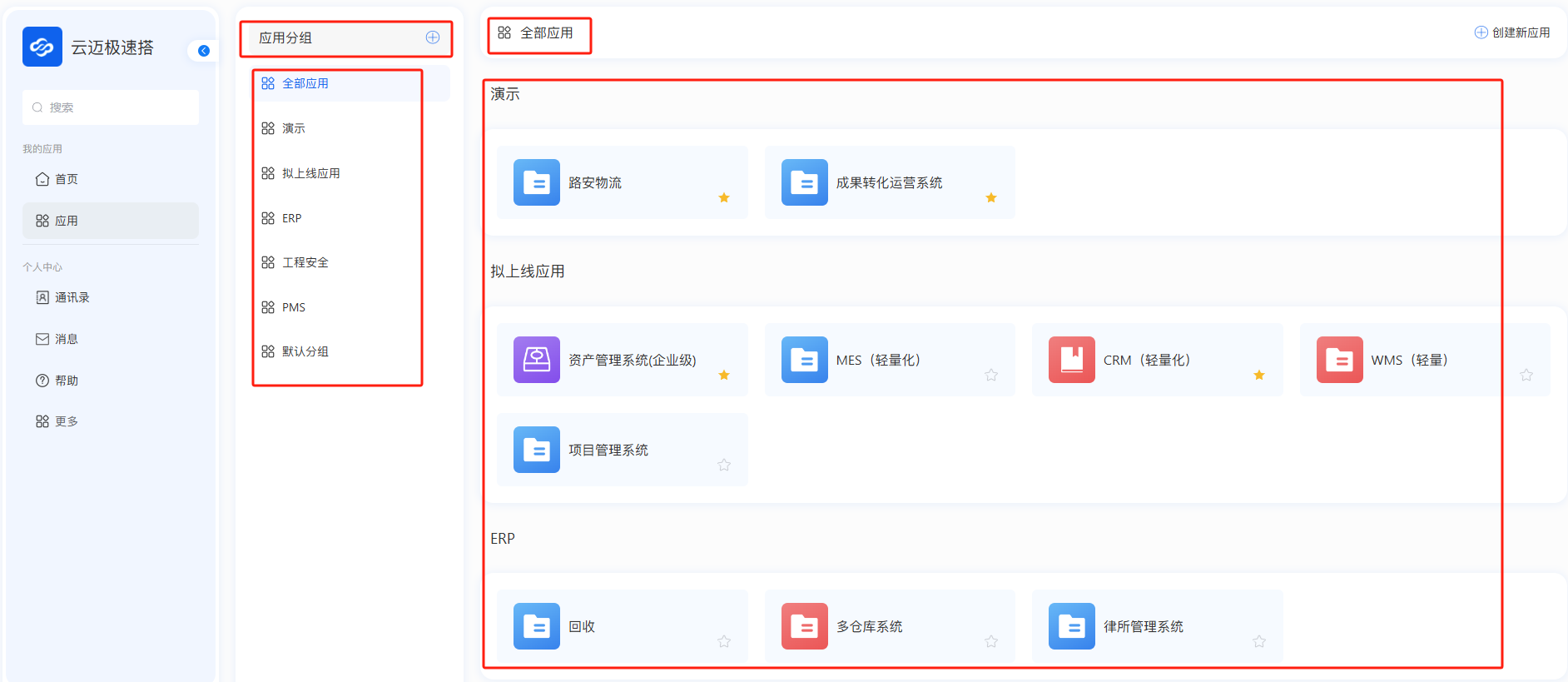Open 消息 envelope item
The height and width of the screenshot is (682, 1568).
pos(66,339)
